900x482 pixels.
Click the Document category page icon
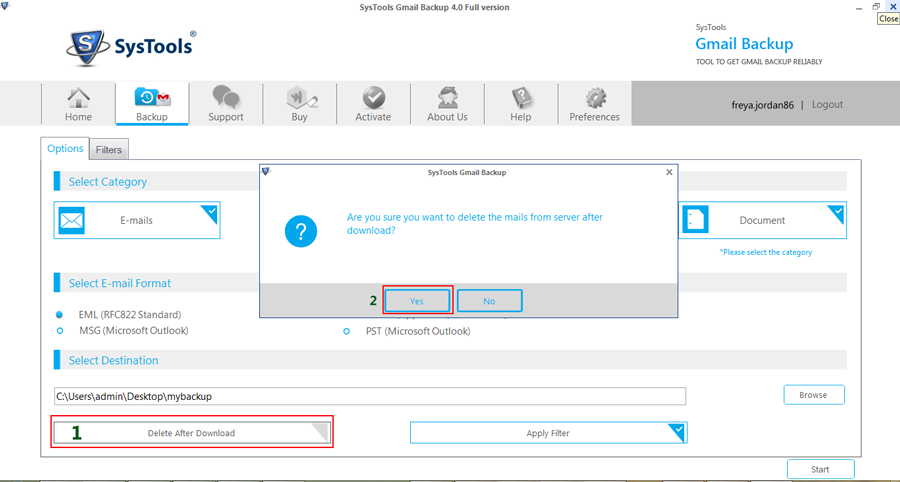[696, 220]
